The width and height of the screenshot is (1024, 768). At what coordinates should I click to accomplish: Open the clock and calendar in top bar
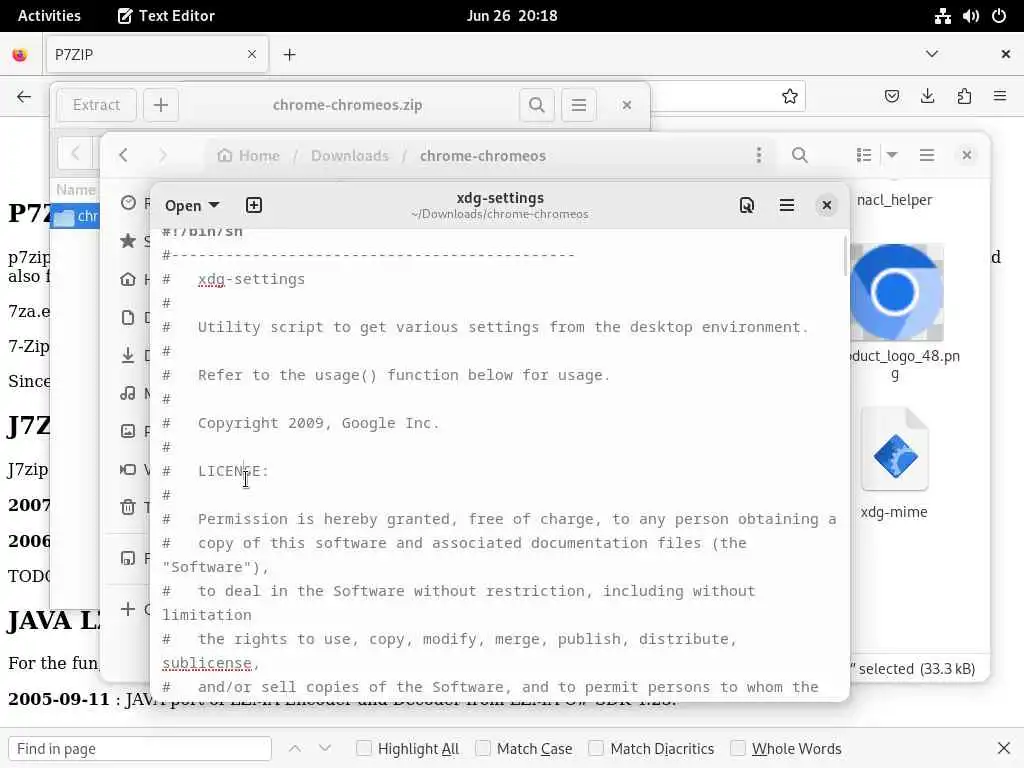click(x=512, y=16)
